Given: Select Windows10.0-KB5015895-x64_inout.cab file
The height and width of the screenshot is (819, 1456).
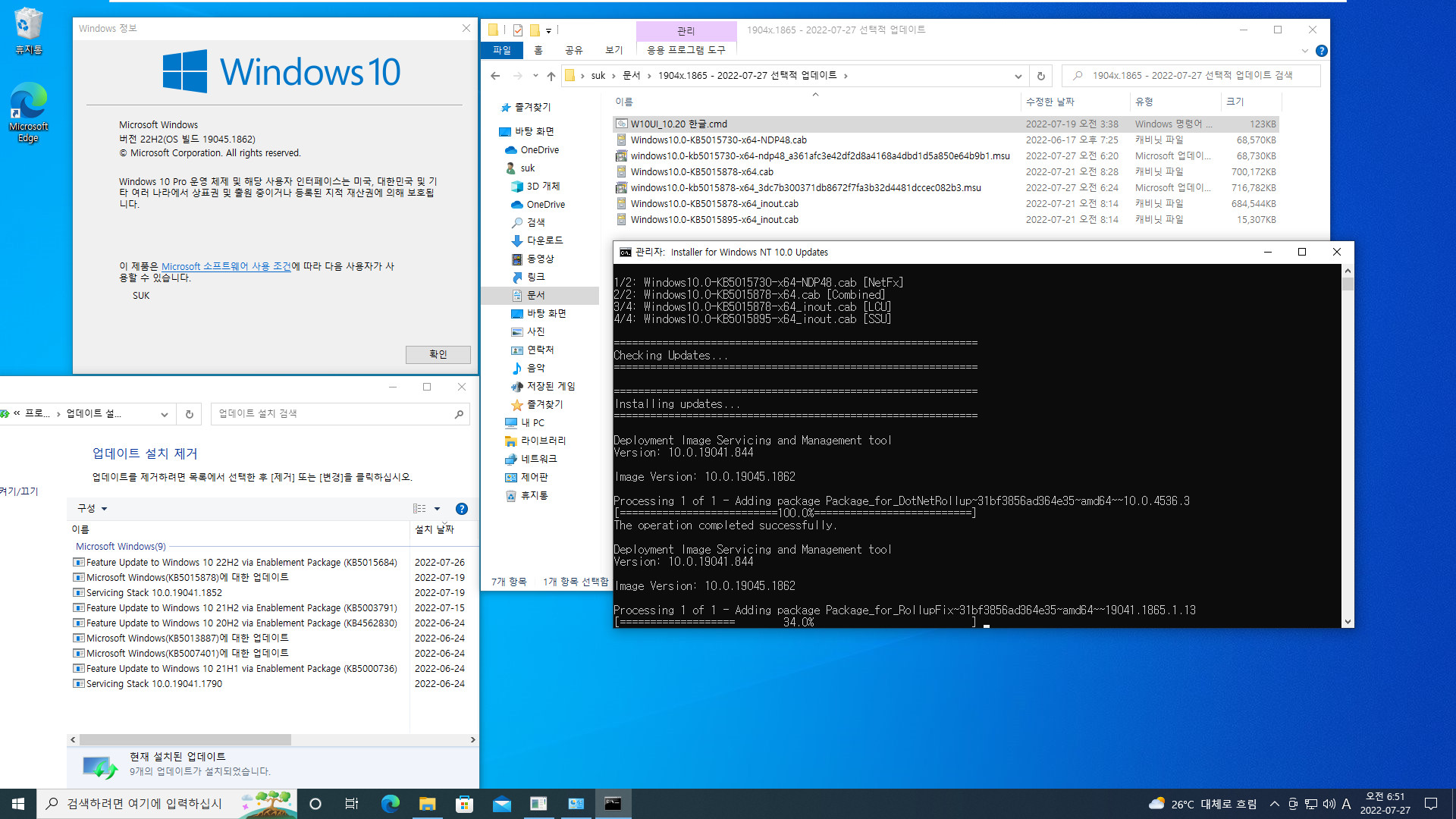Looking at the screenshot, I should [946, 220].
